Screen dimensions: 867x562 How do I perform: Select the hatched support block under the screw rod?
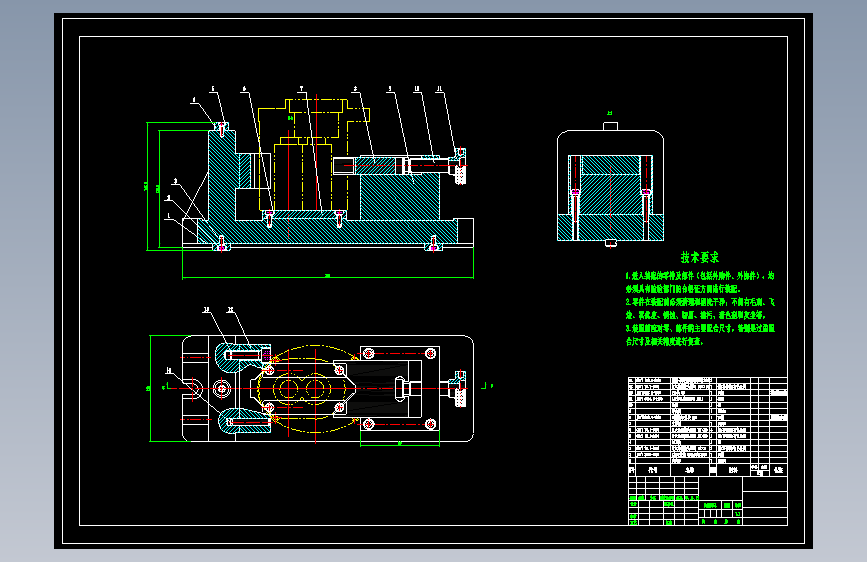[400, 197]
